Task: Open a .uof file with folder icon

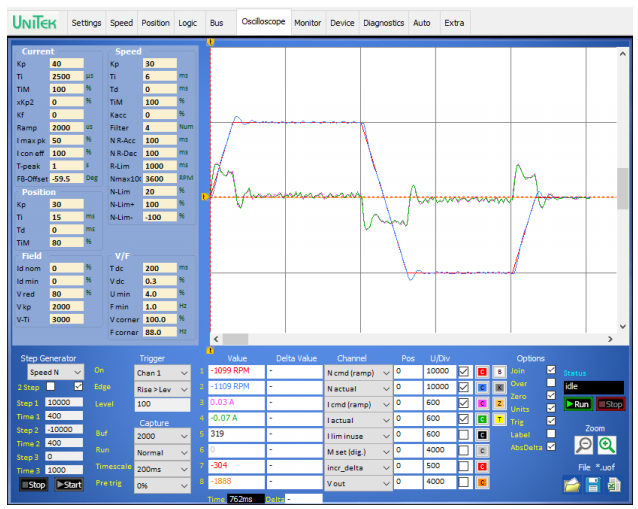Action: (570, 484)
